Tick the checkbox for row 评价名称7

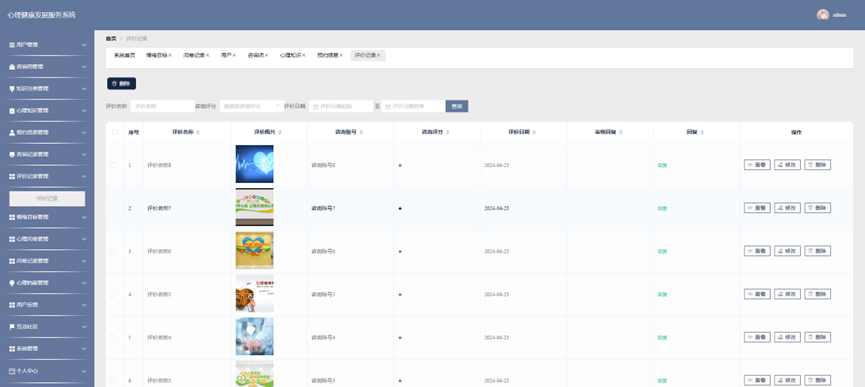[x=112, y=208]
